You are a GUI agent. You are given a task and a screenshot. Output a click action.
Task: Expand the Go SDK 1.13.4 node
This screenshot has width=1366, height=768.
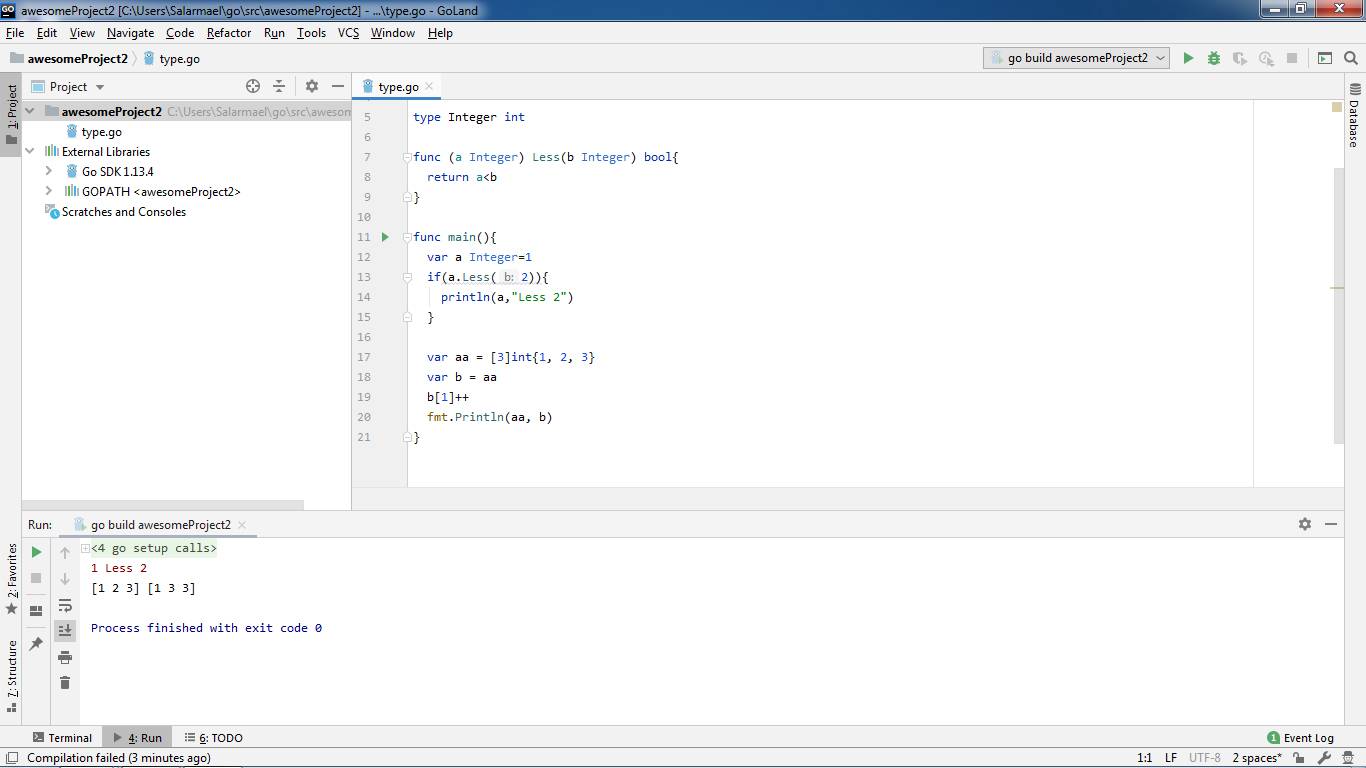tap(48, 171)
